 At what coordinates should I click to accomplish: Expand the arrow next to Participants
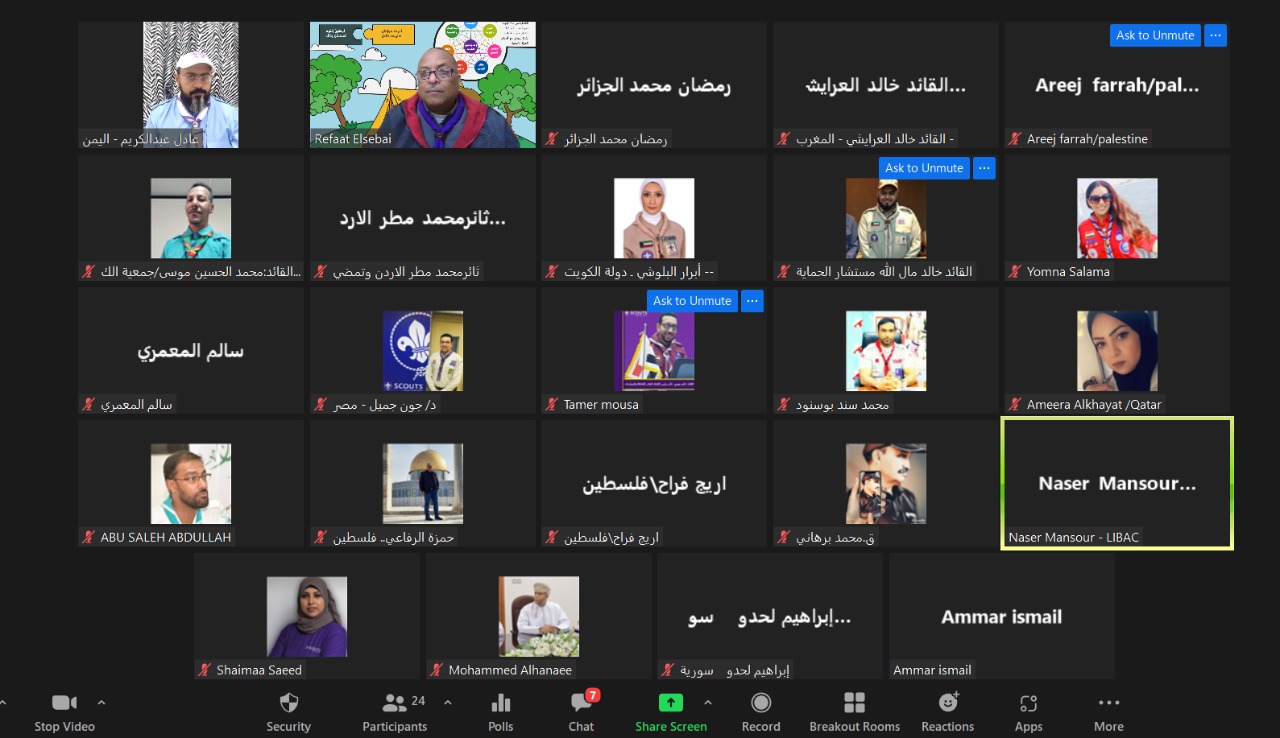click(x=447, y=702)
